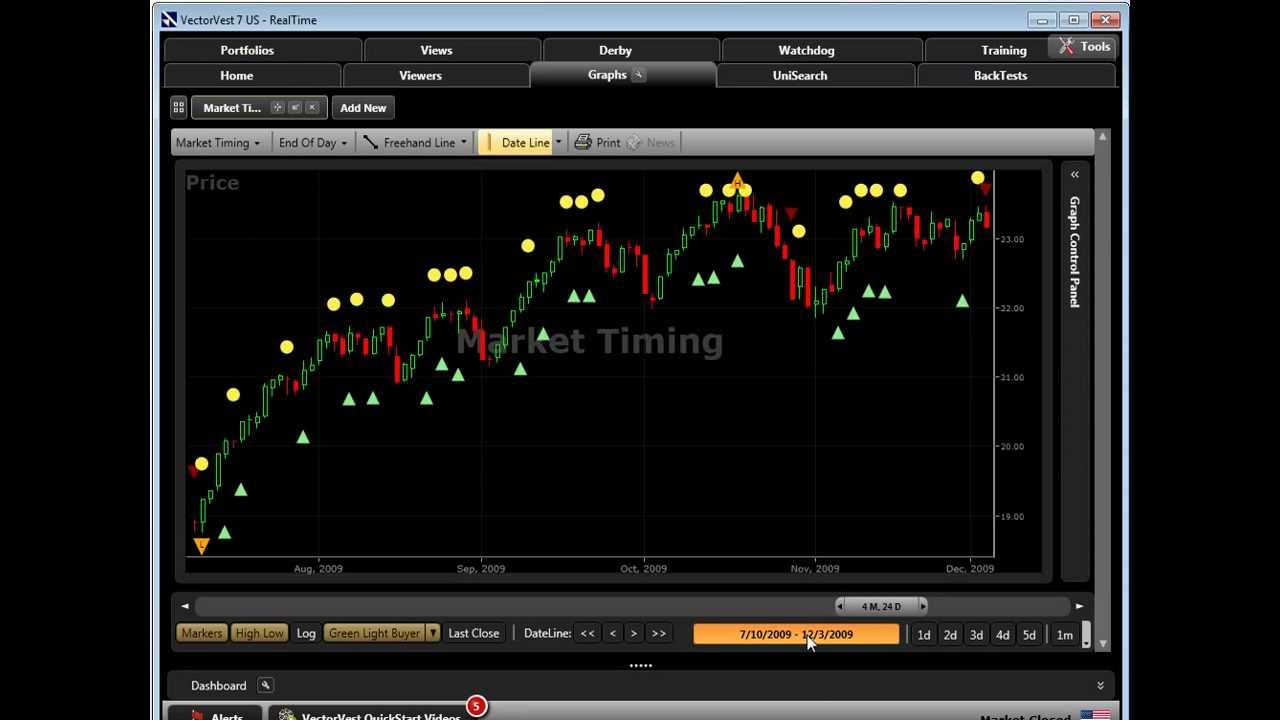Open the Green Light Buyer dropdown arrow

point(433,633)
